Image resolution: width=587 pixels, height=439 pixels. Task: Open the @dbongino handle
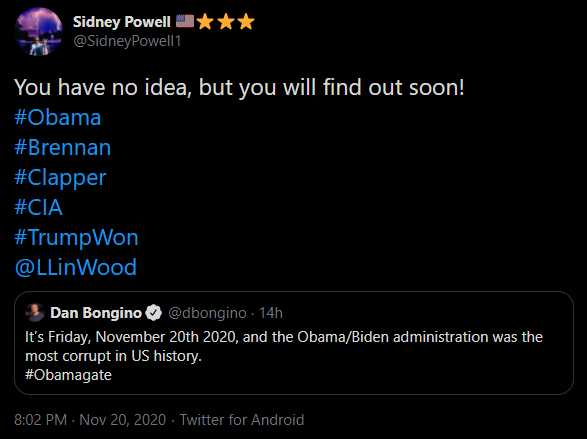[x=207, y=313]
